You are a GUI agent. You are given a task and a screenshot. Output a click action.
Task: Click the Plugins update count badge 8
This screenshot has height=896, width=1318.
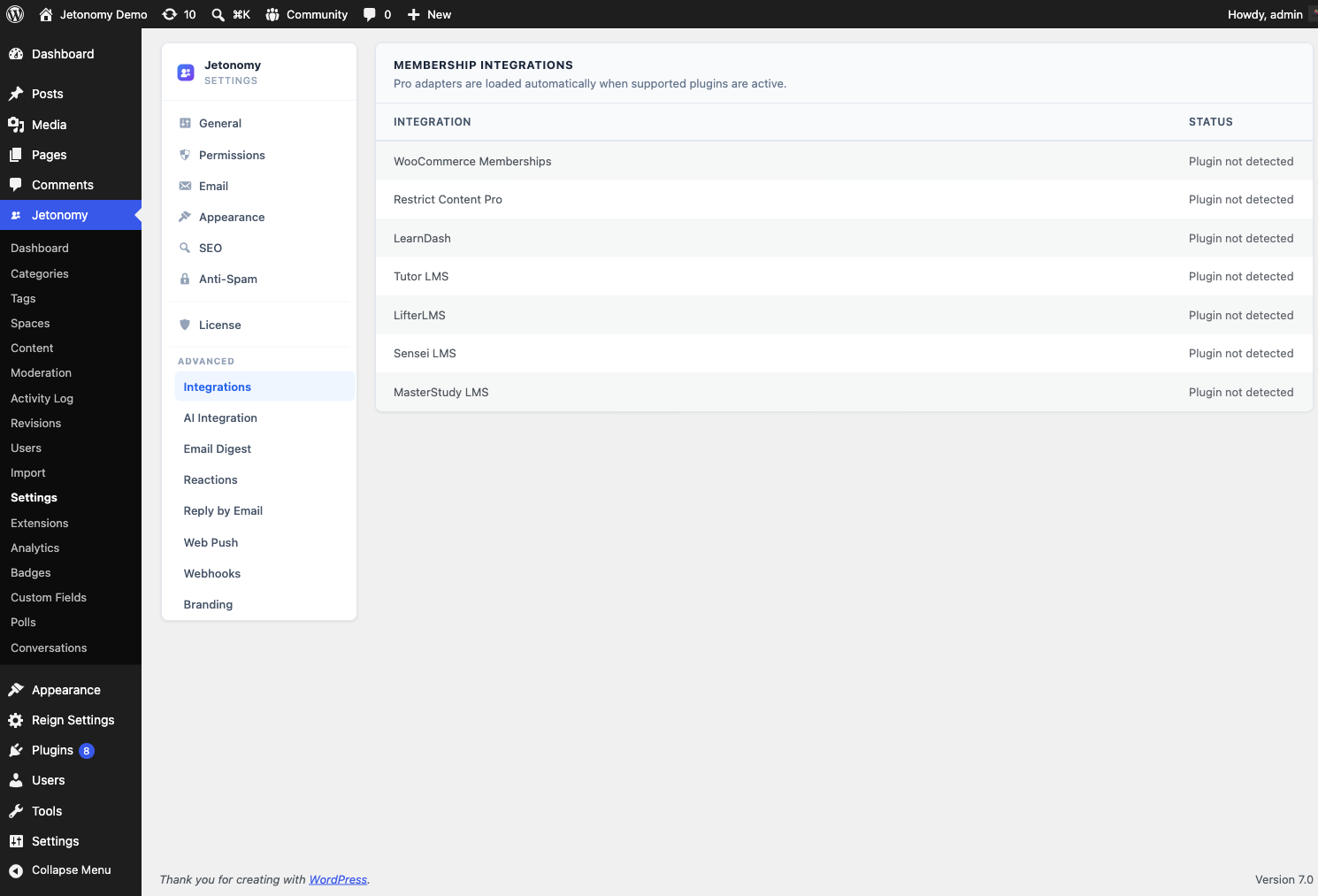coord(87,751)
